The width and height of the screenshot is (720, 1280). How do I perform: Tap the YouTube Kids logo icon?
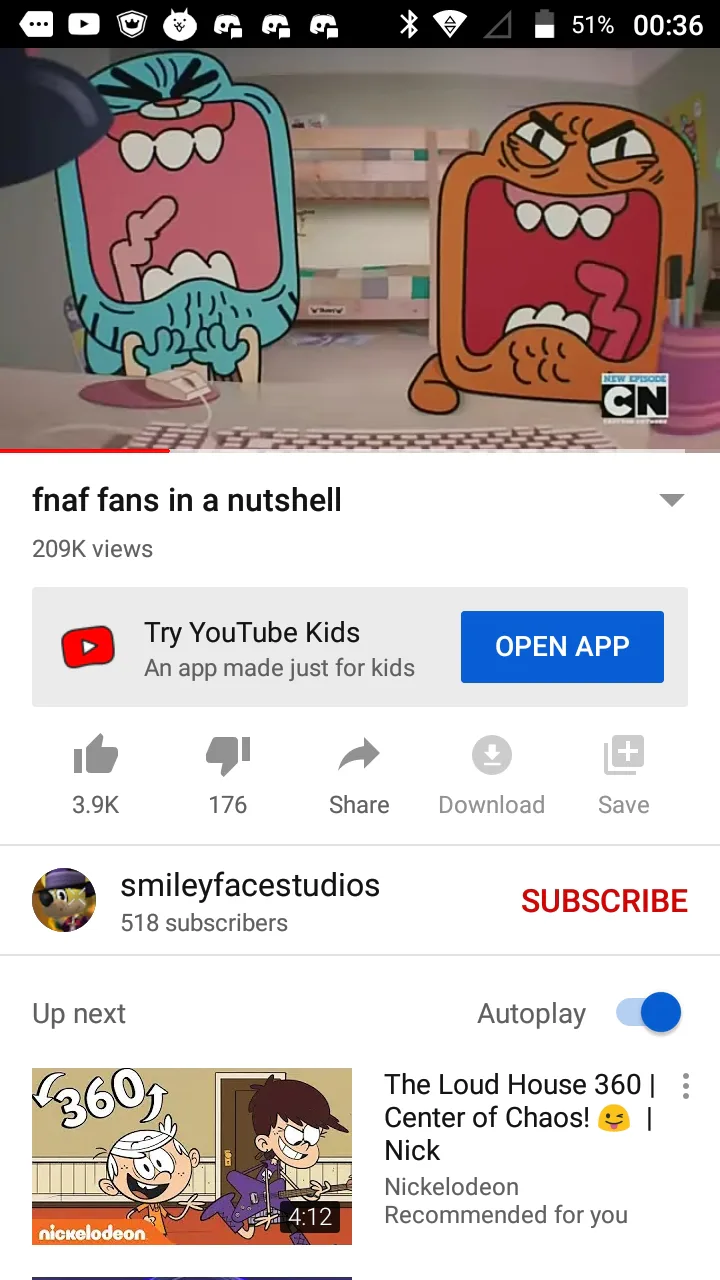pos(88,648)
